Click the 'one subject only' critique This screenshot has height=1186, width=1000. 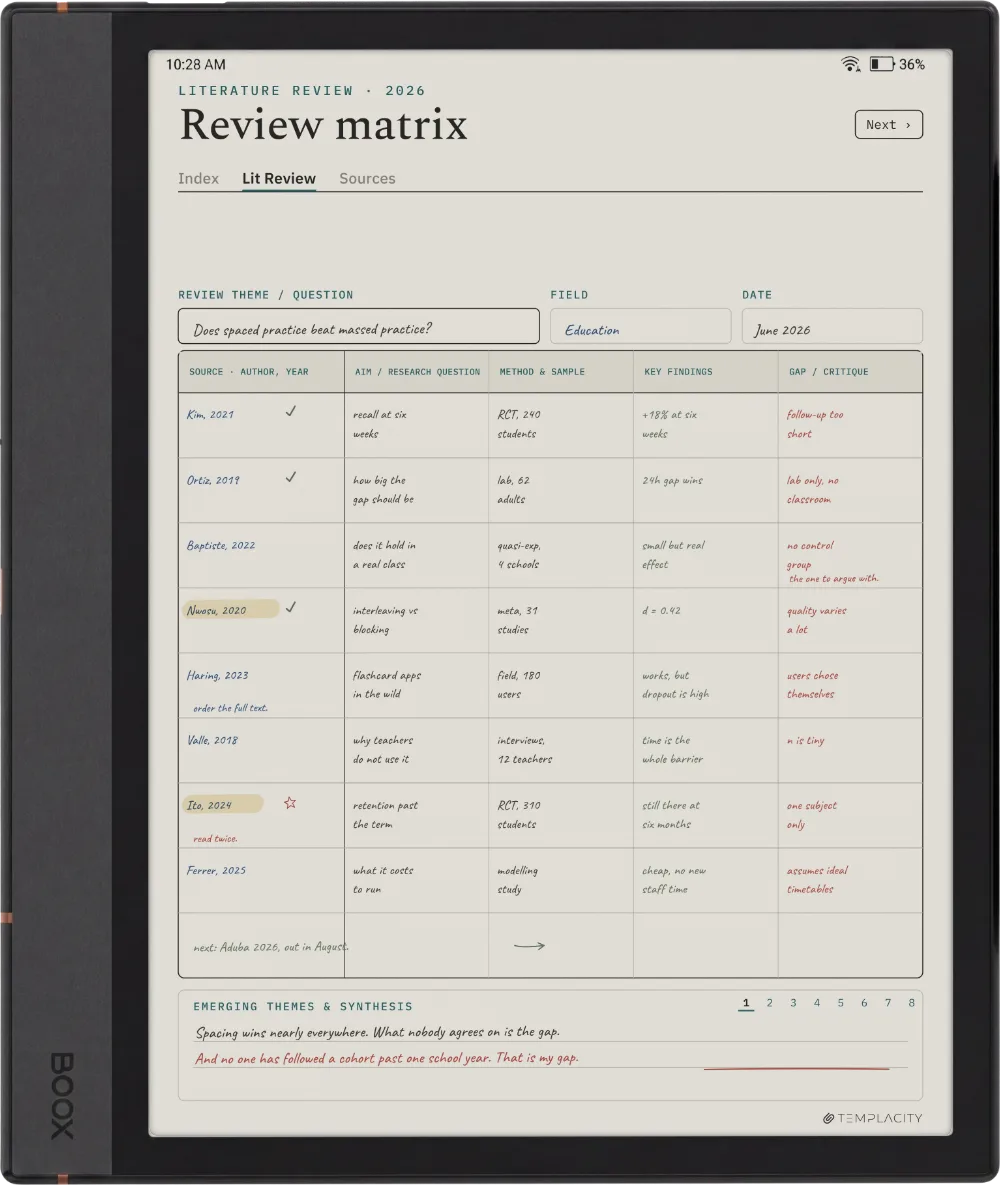click(x=812, y=815)
